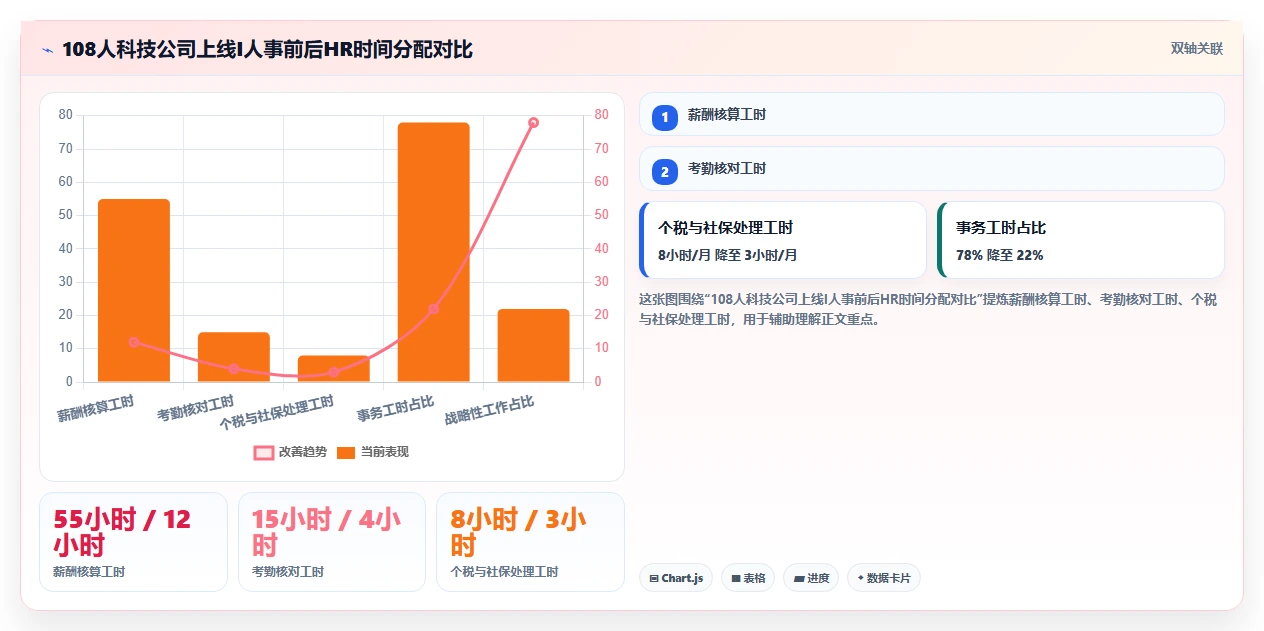Click the 个税与社保处理工时 orange bar
The image size is (1264, 631).
334,368
